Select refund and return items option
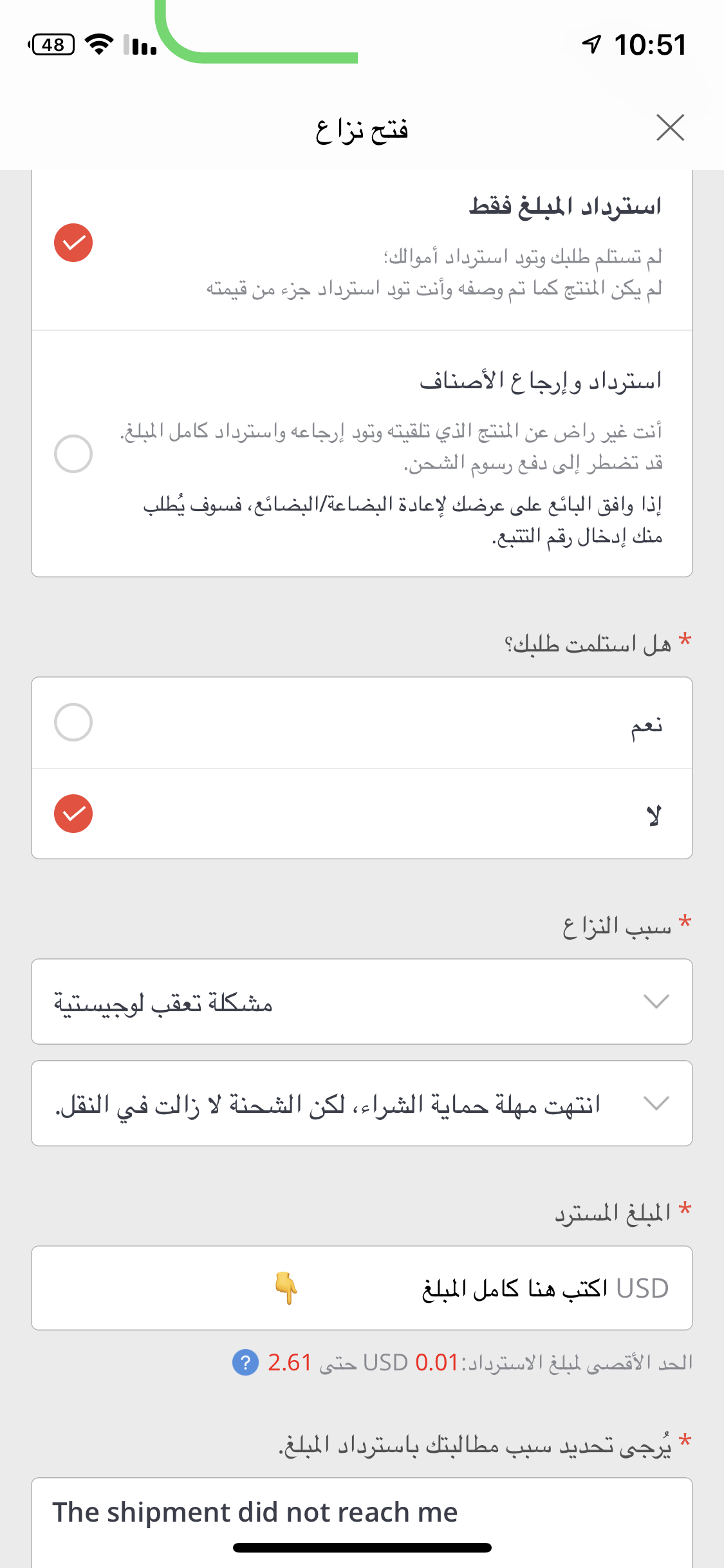This screenshot has height=1568, width=724. [x=73, y=453]
